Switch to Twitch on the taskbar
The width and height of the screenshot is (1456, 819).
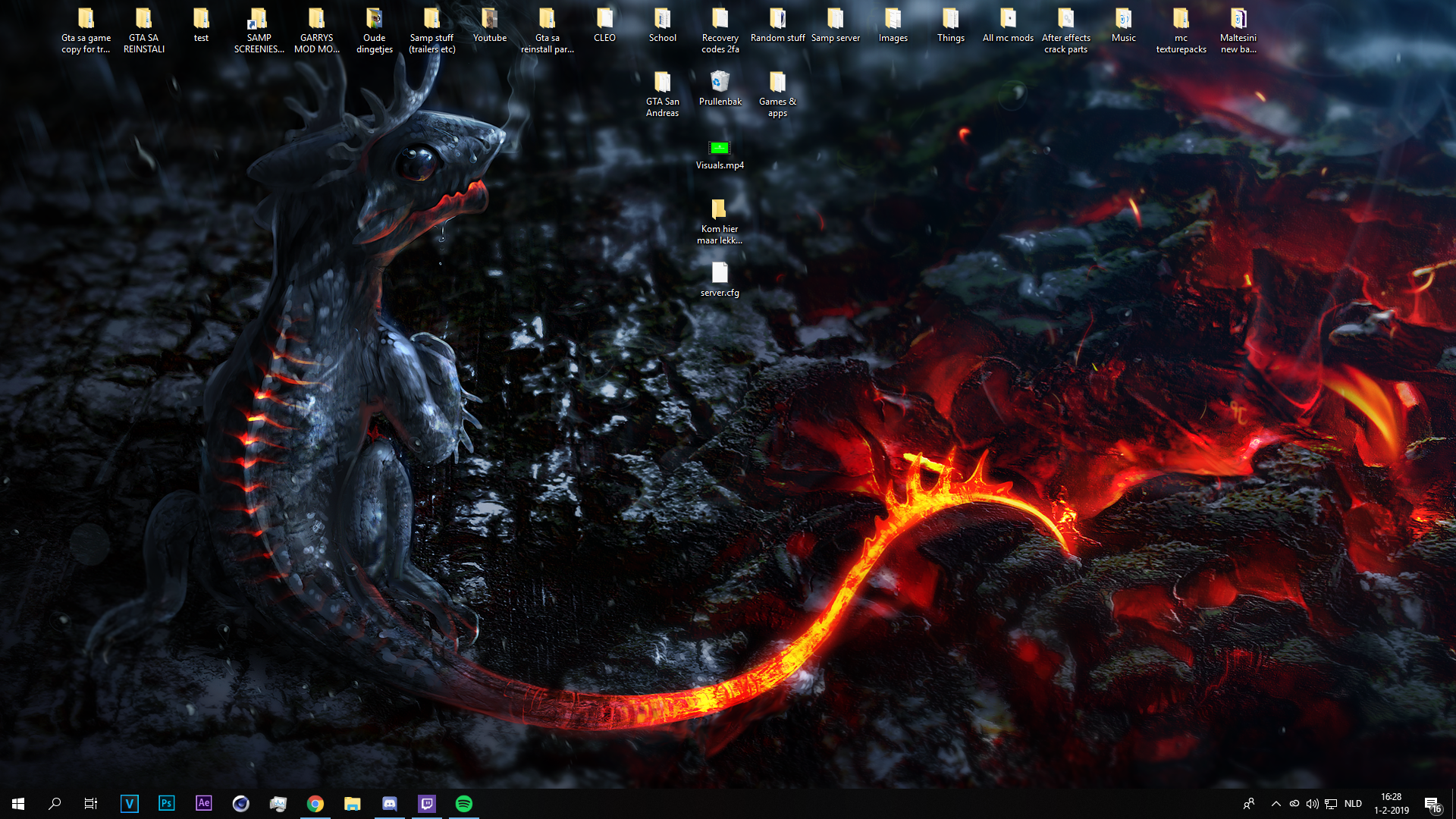pyautogui.click(x=427, y=804)
